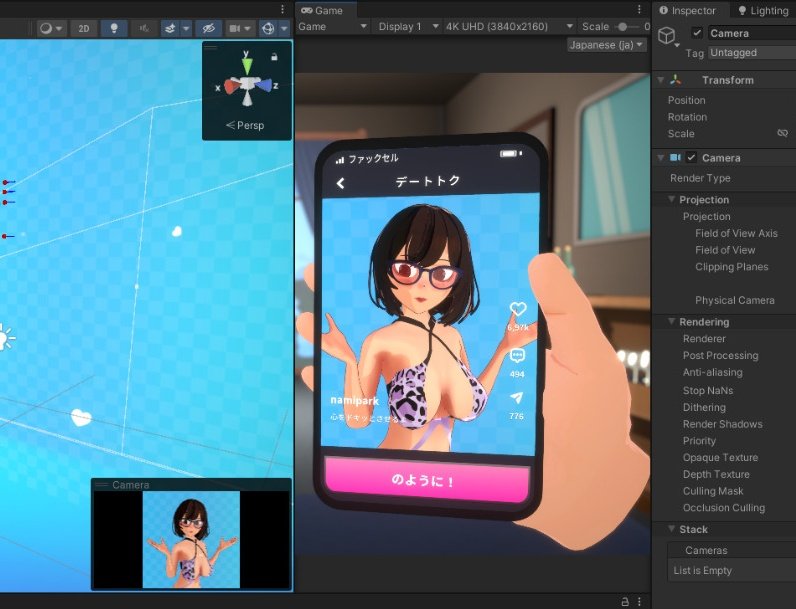The image size is (796, 609).
Task: Tap the comment bubble icon on phone
Action: pyautogui.click(x=517, y=355)
